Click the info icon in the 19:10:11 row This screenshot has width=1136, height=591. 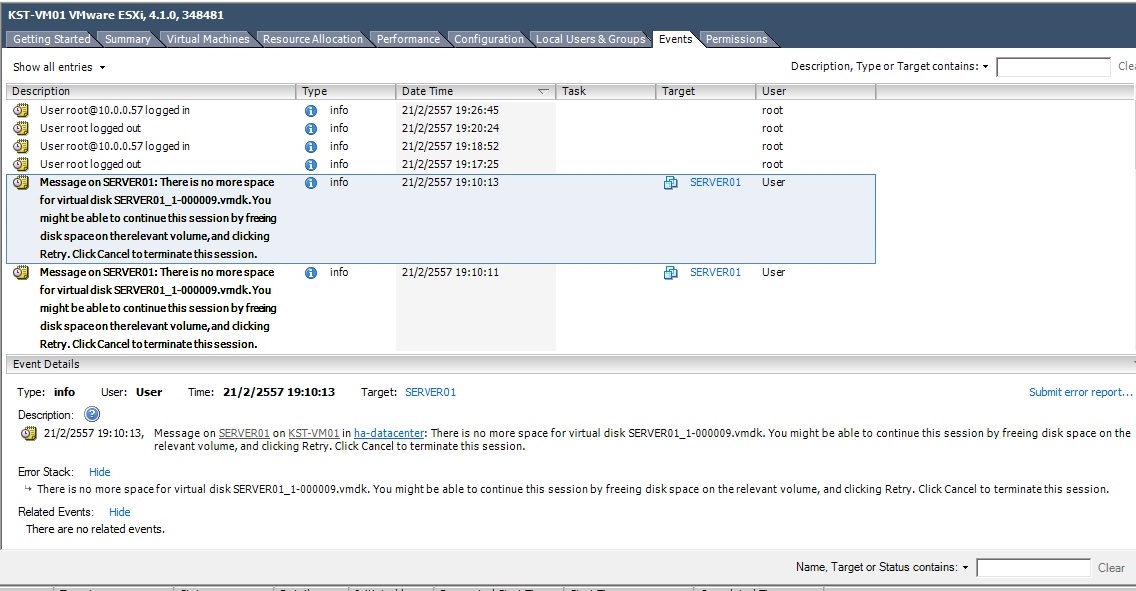311,273
